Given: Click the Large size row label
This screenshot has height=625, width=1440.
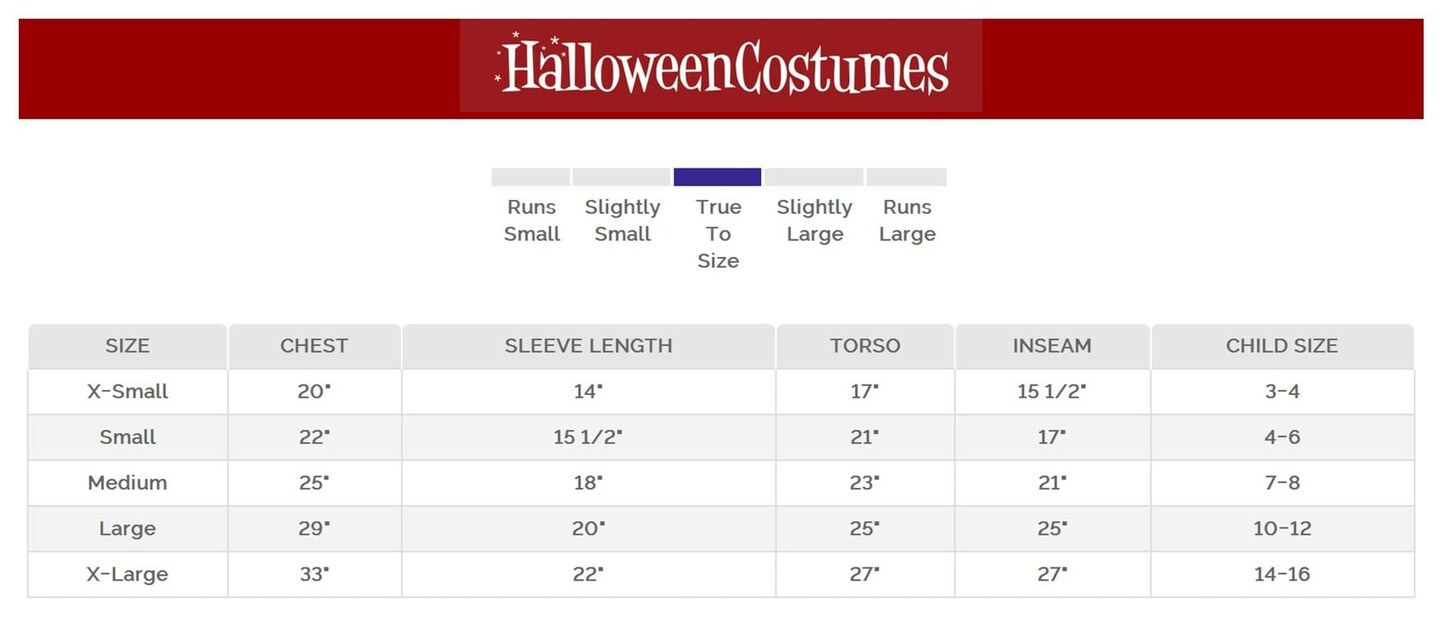Looking at the screenshot, I should click(127, 529).
